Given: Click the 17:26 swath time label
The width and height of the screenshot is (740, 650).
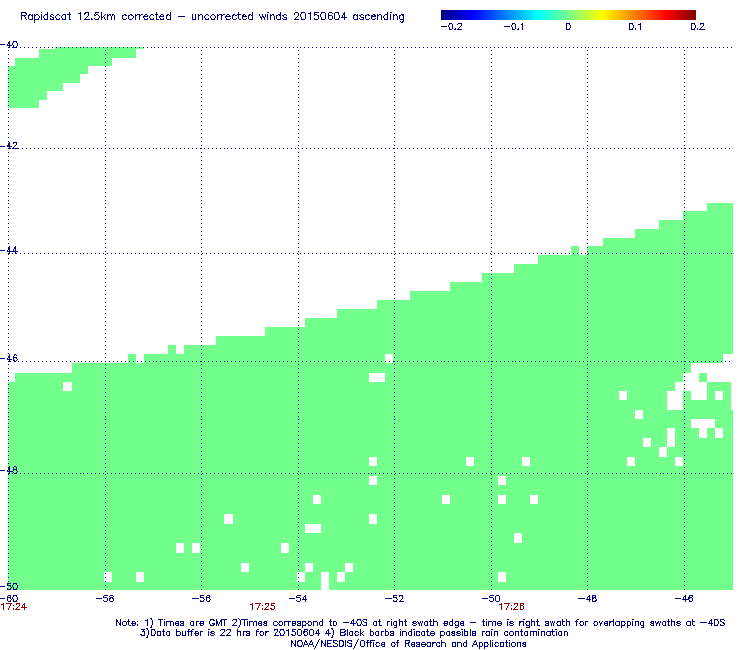Looking at the screenshot, I should 512,607.
